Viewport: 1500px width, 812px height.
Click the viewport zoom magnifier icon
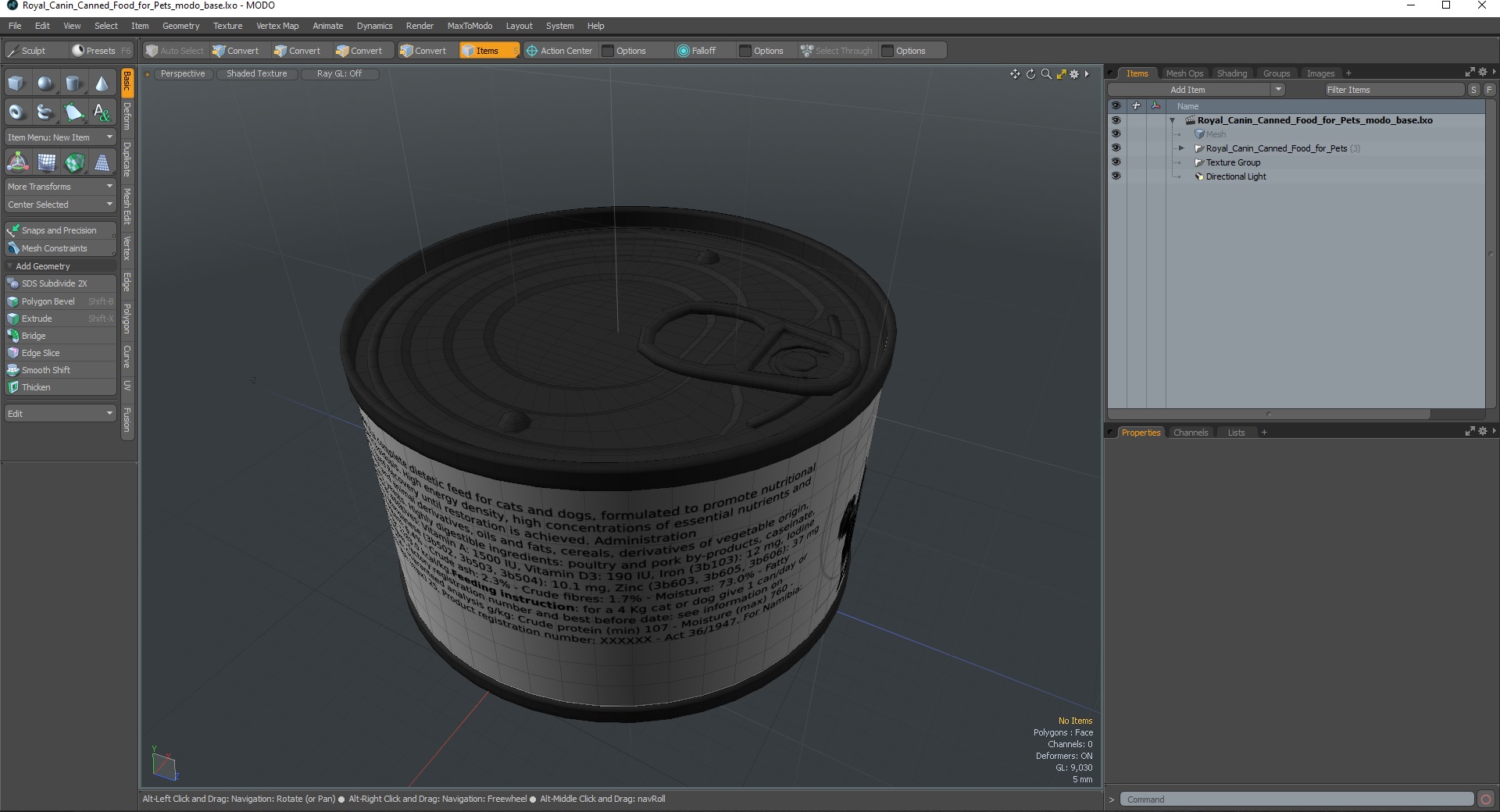pyautogui.click(x=1046, y=74)
